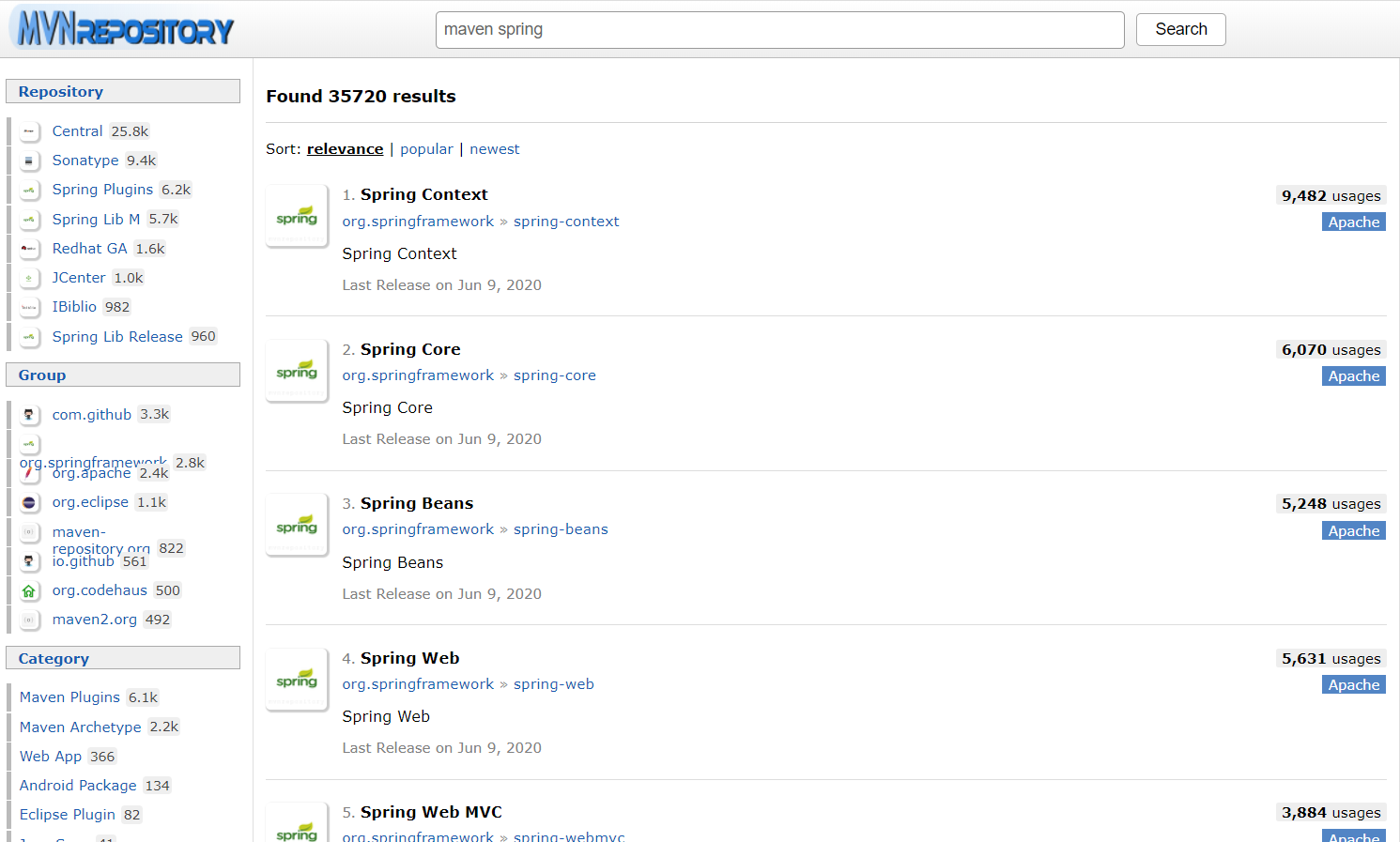Click Apache license tag for Spring Beans
Image resolution: width=1400 pixels, height=842 pixels.
coord(1354,531)
